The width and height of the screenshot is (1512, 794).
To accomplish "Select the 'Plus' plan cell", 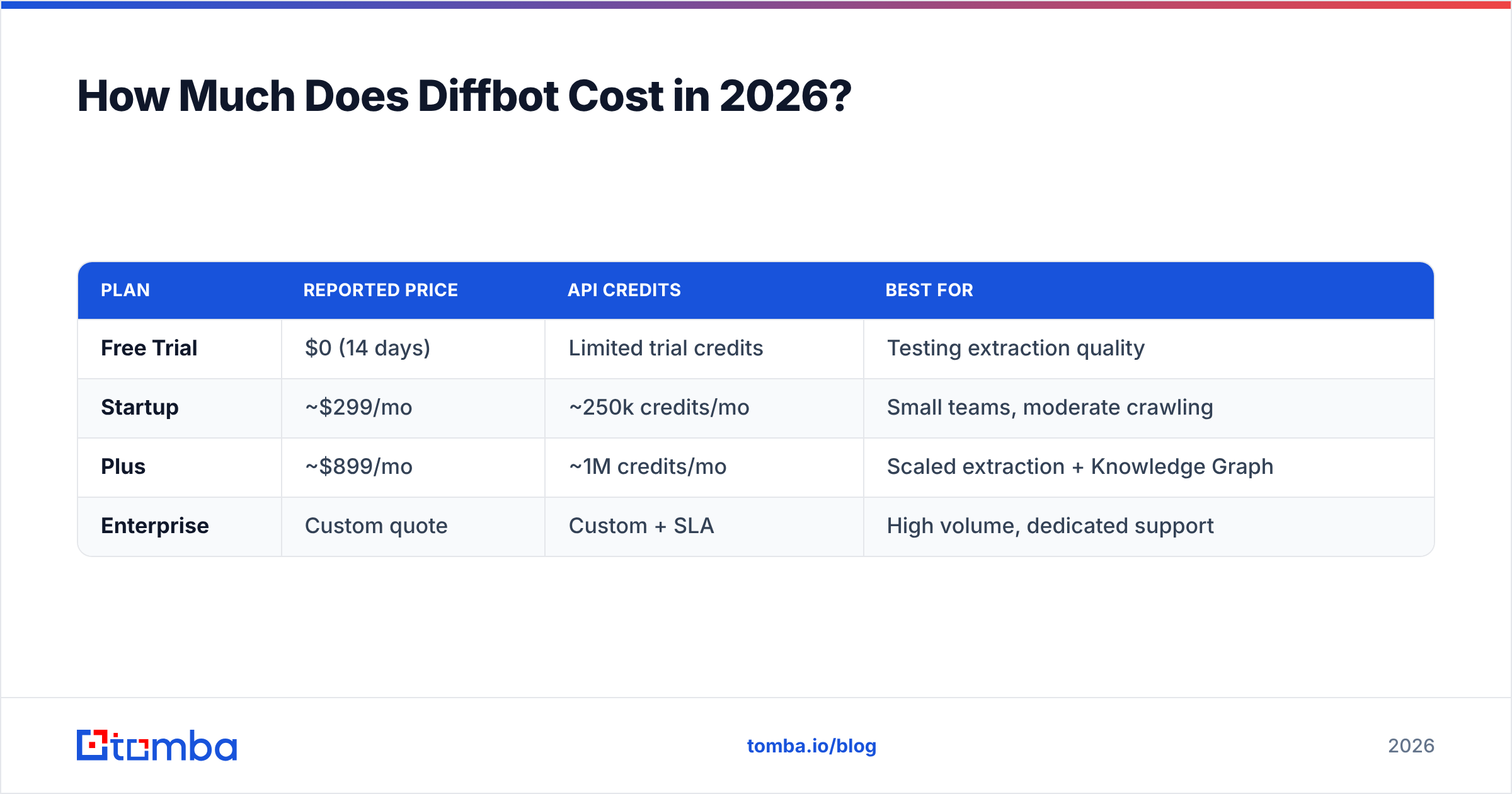I will (x=180, y=467).
